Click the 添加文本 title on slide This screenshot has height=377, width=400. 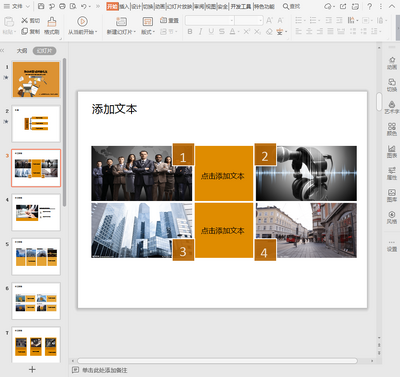click(x=114, y=109)
